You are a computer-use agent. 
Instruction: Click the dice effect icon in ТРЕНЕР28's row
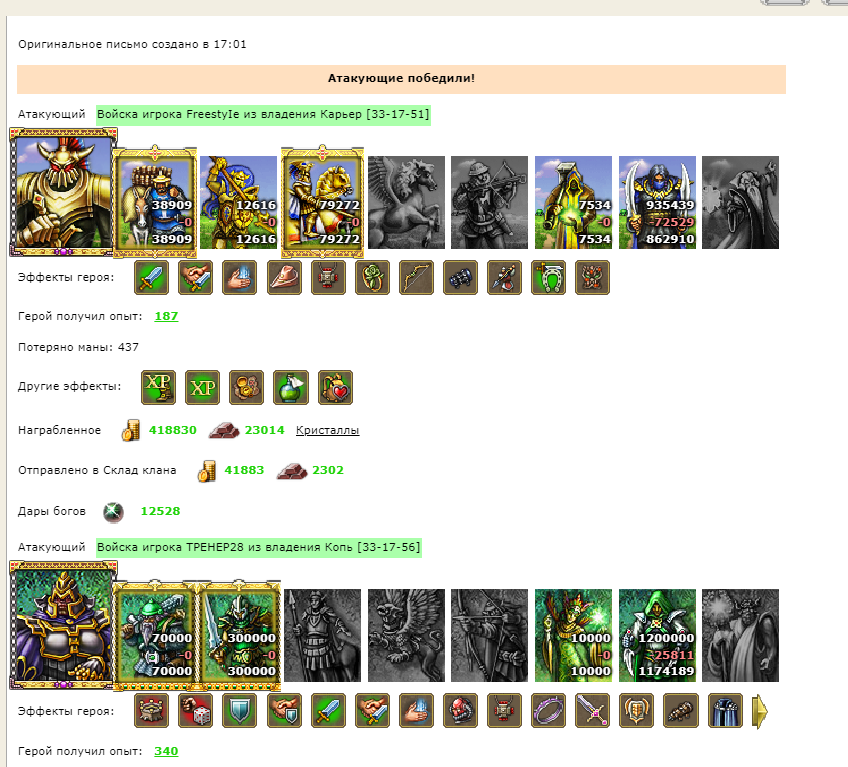(195, 711)
